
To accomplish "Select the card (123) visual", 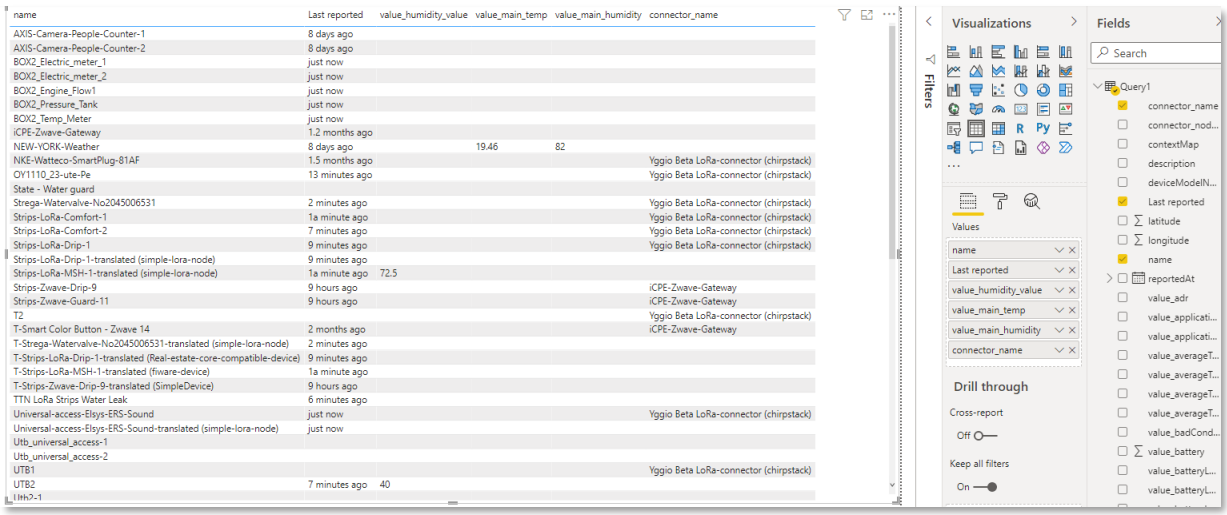I will click(x=1021, y=109).
